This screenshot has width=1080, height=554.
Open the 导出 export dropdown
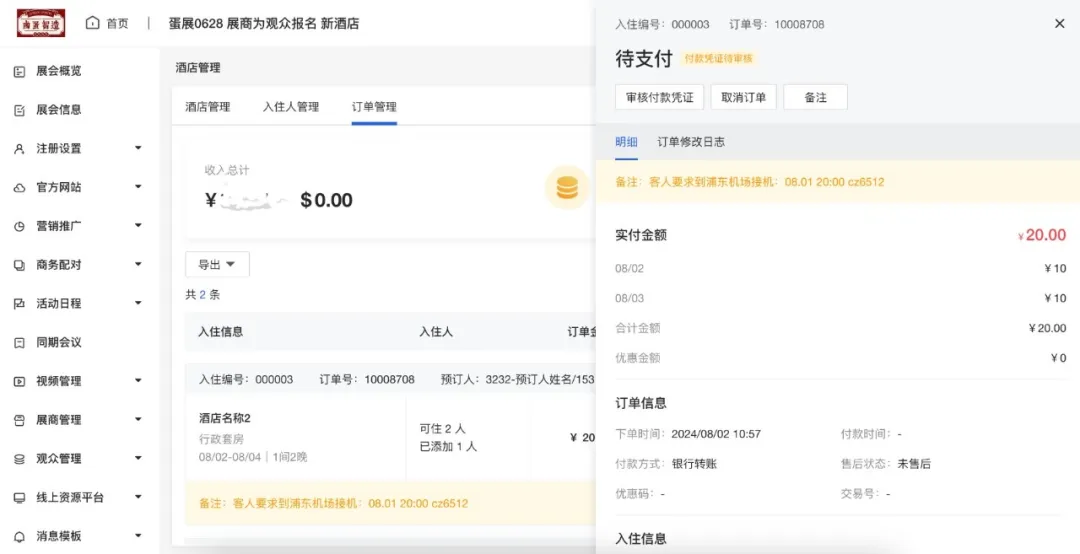click(x=217, y=265)
